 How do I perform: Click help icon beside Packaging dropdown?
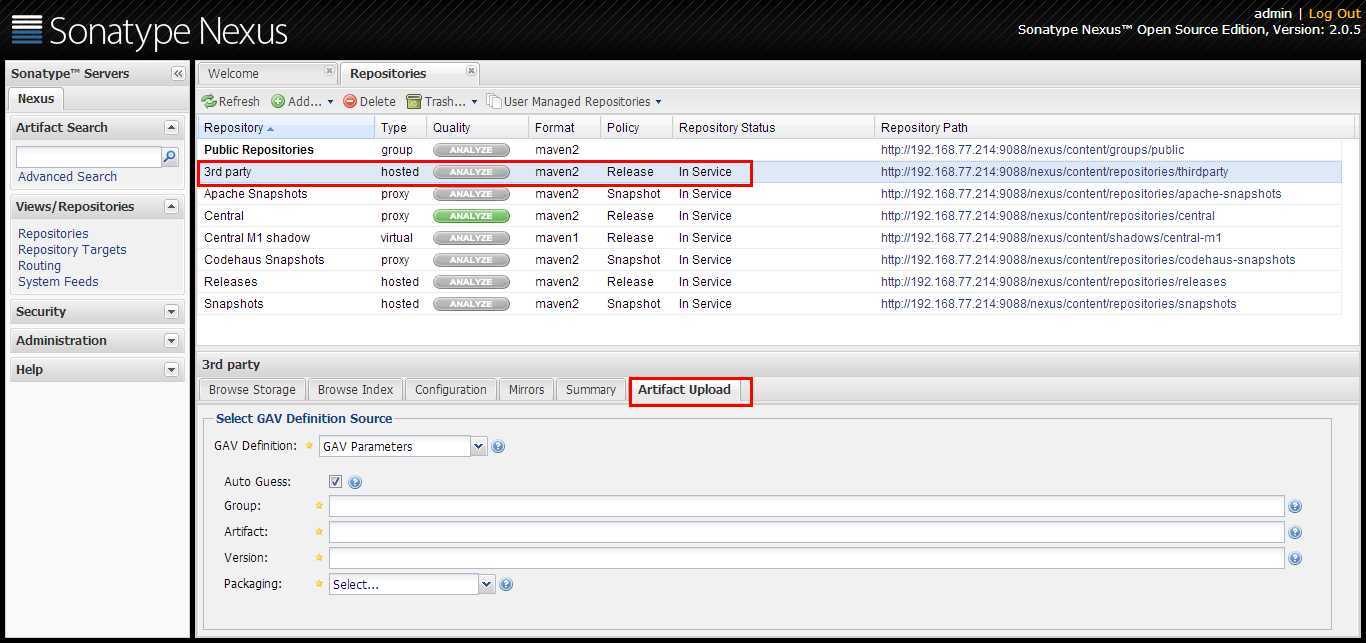click(x=506, y=585)
